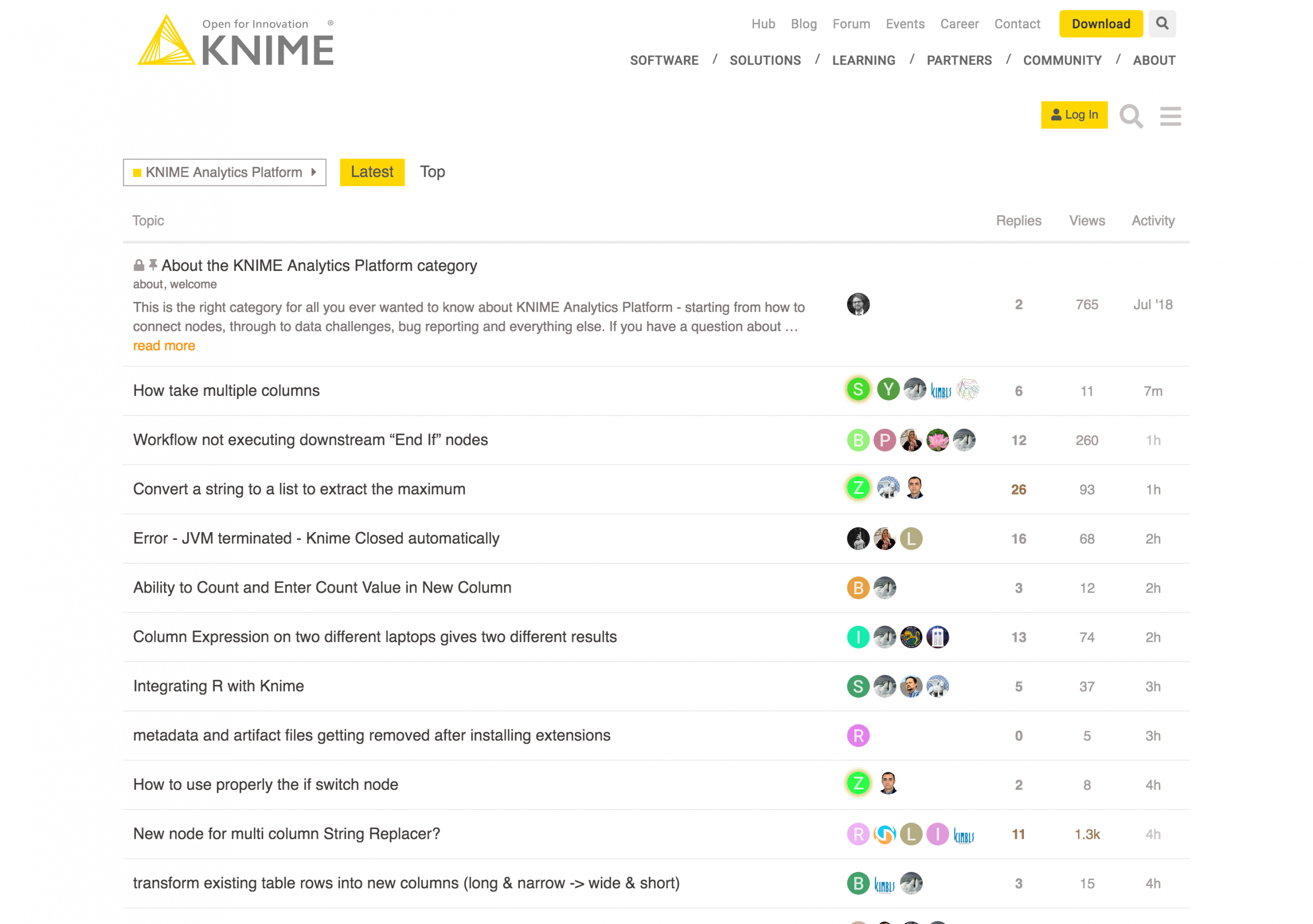Sort topics by the Replies column header

pyautogui.click(x=1018, y=221)
